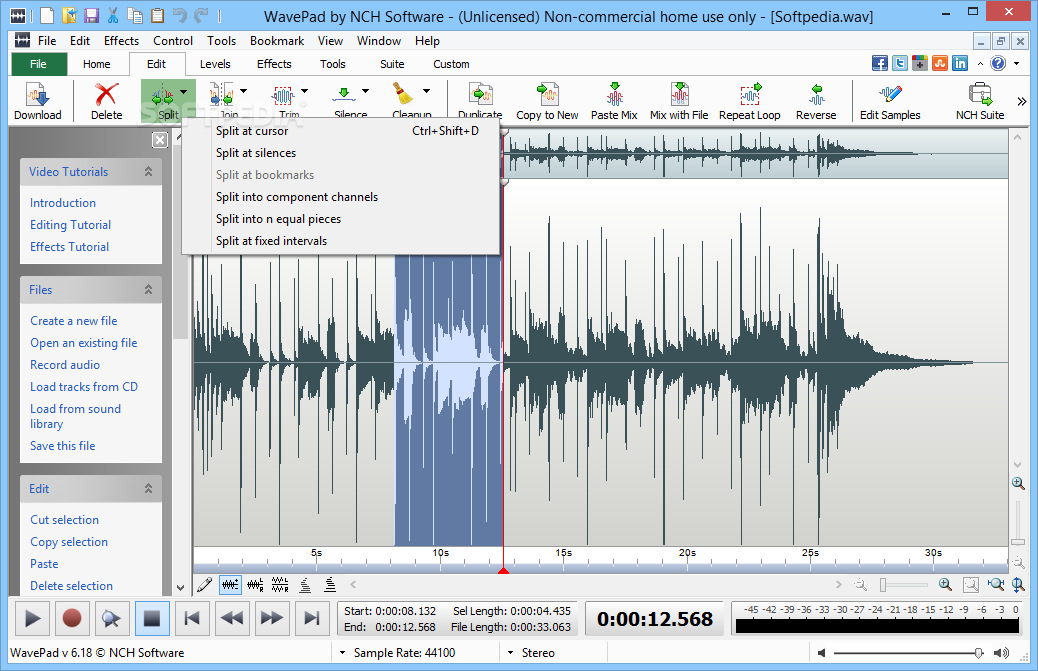Click the Trim tool icon
The width and height of the screenshot is (1038, 671).
coord(283,96)
